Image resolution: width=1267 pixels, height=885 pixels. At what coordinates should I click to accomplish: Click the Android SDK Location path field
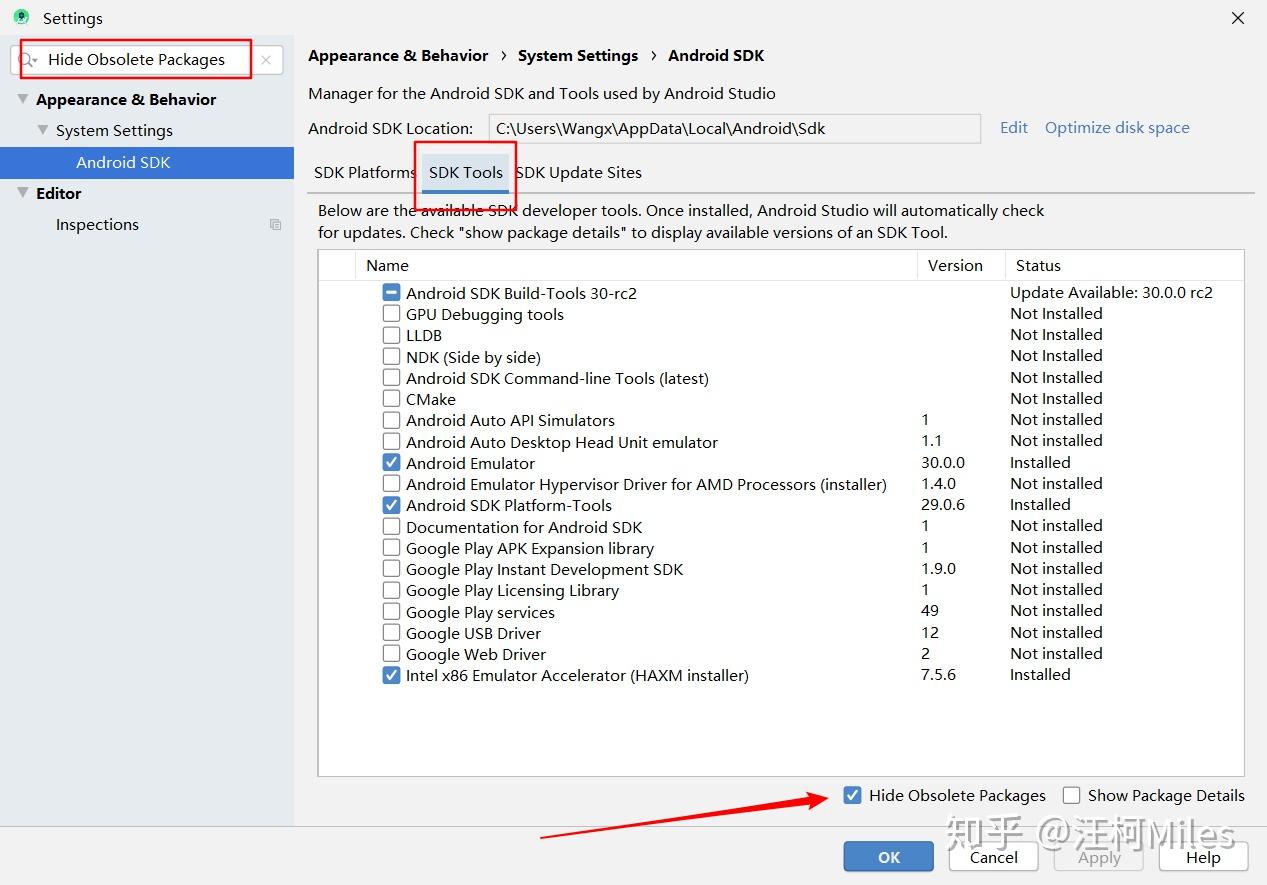734,128
